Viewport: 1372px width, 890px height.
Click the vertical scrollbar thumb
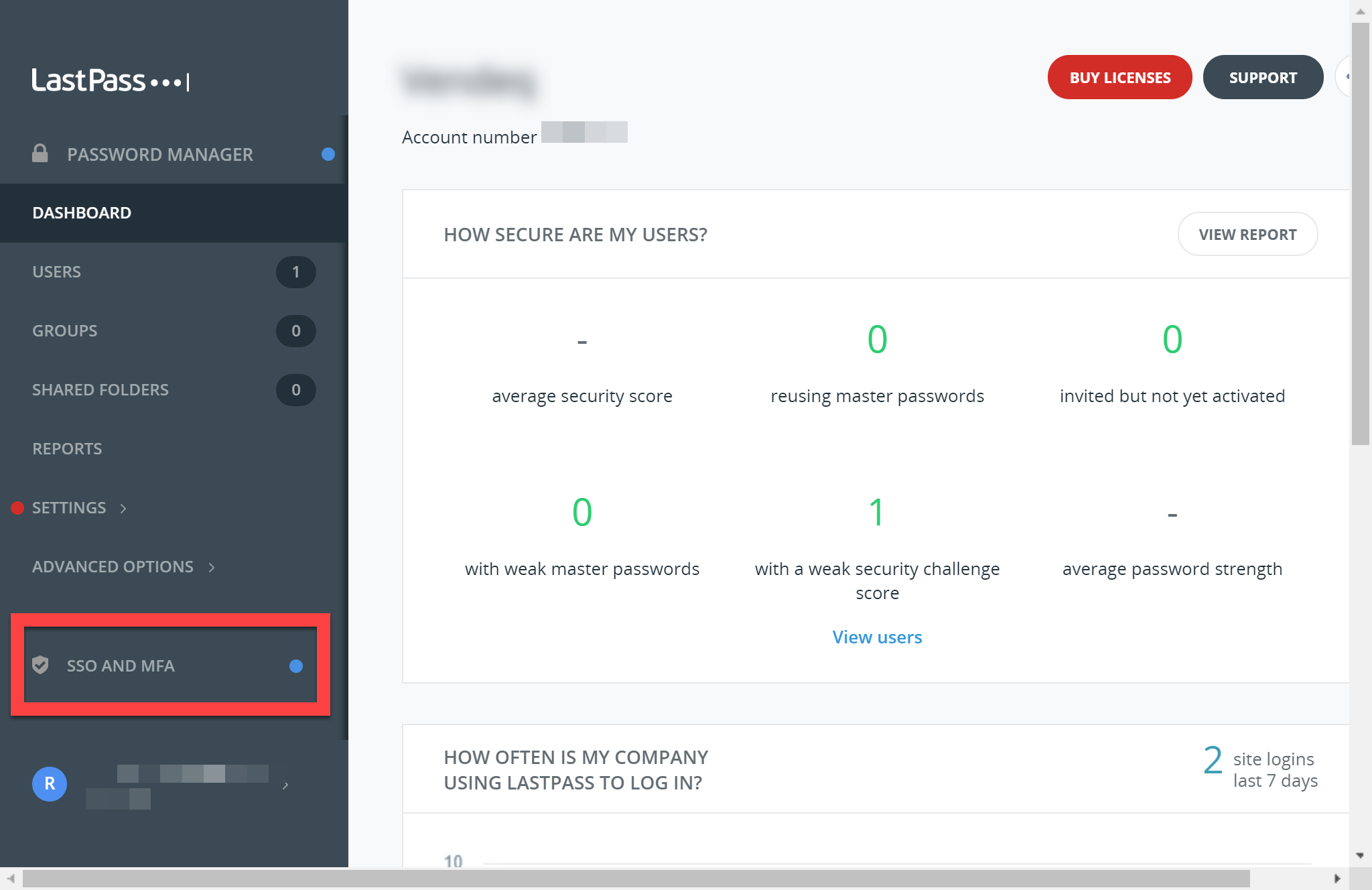coord(1360,235)
